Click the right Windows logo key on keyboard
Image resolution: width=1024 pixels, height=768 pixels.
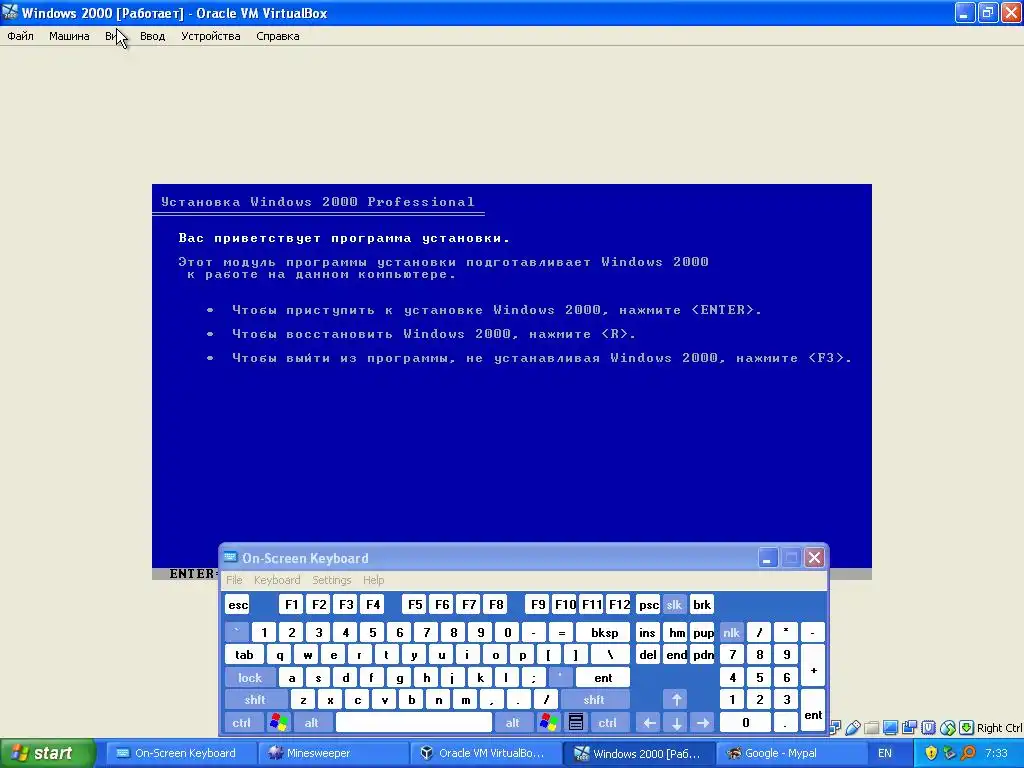point(549,722)
